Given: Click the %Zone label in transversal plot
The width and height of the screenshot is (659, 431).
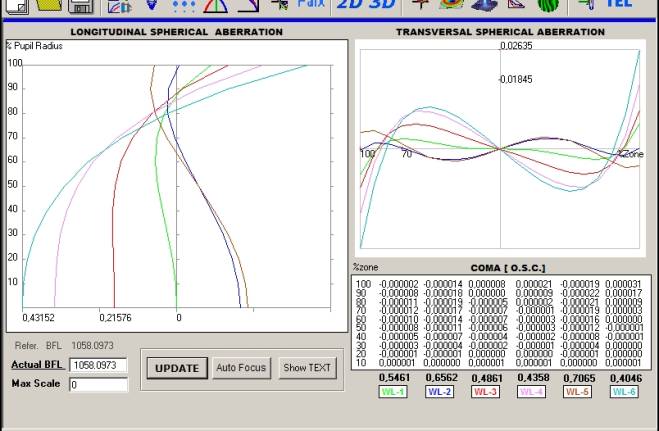Looking at the screenshot, I should 630,154.
